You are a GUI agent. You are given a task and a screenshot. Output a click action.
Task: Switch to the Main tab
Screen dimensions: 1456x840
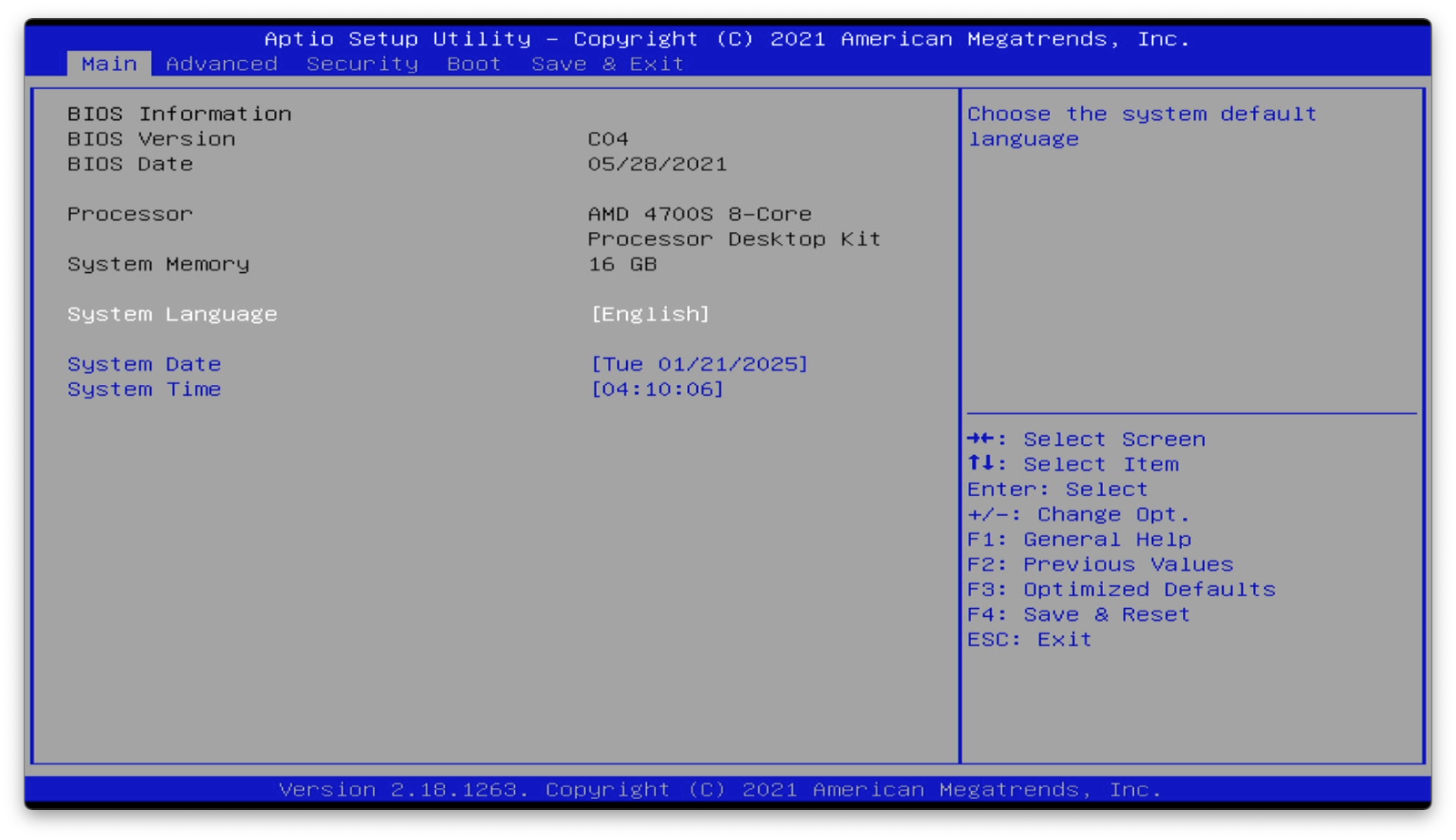(x=109, y=64)
